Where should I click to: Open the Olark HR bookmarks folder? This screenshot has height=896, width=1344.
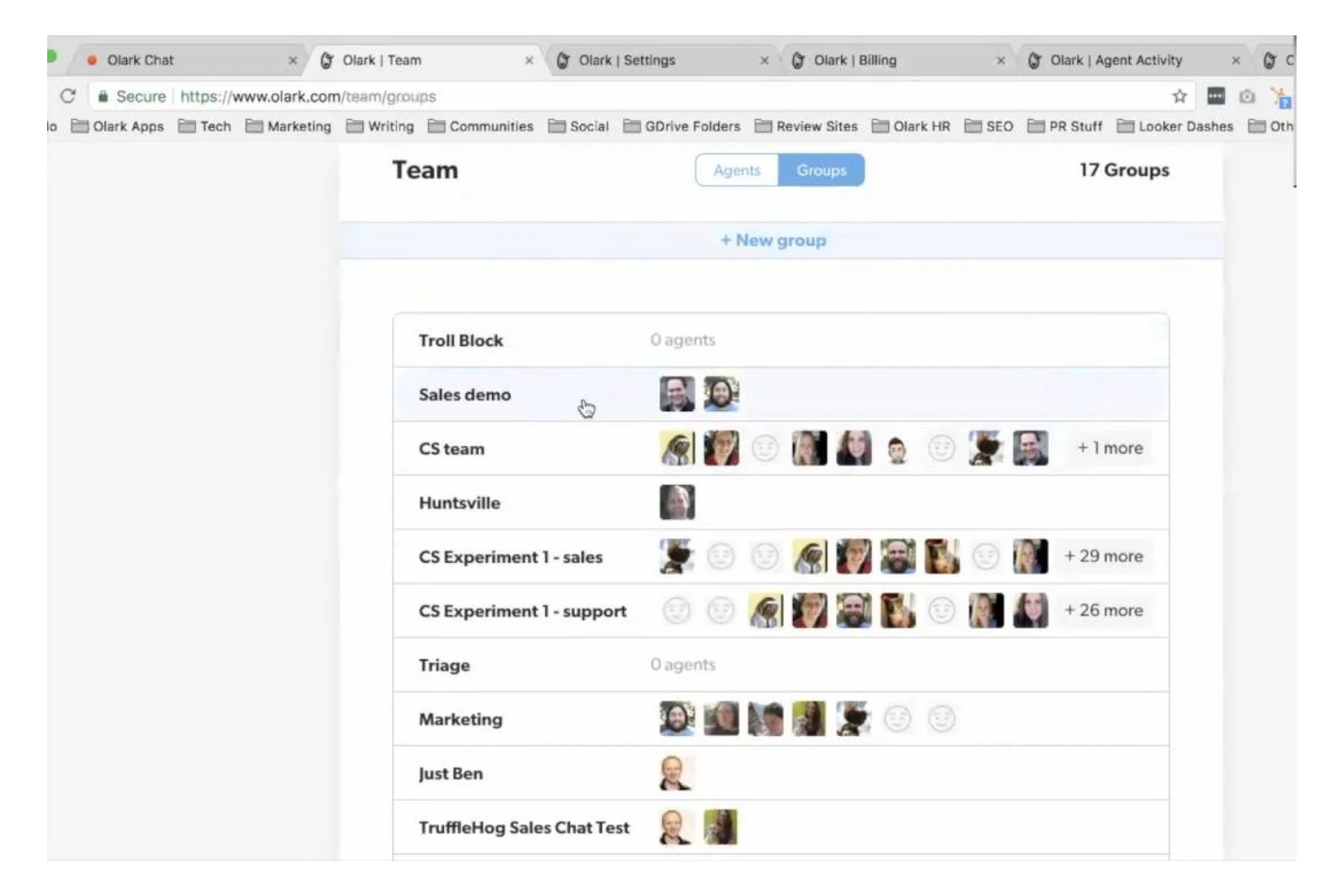point(911,126)
